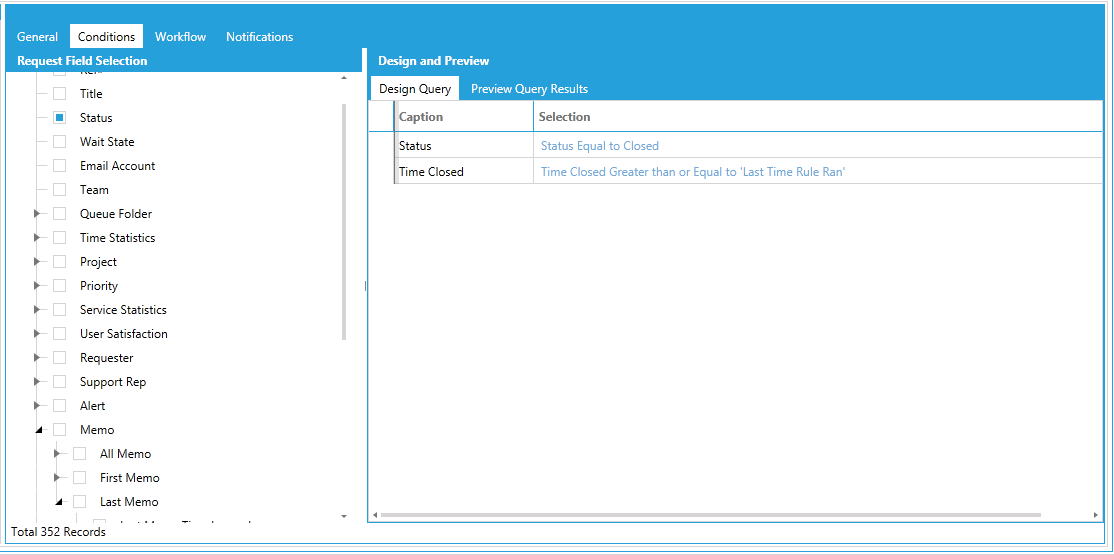The width and height of the screenshot is (1114, 555).
Task: Select the Conditions tab
Action: click(107, 36)
